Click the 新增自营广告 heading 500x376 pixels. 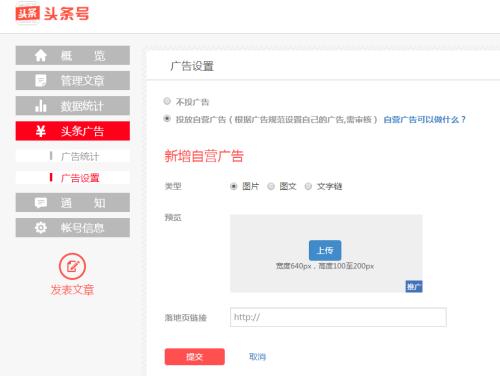[x=204, y=156]
